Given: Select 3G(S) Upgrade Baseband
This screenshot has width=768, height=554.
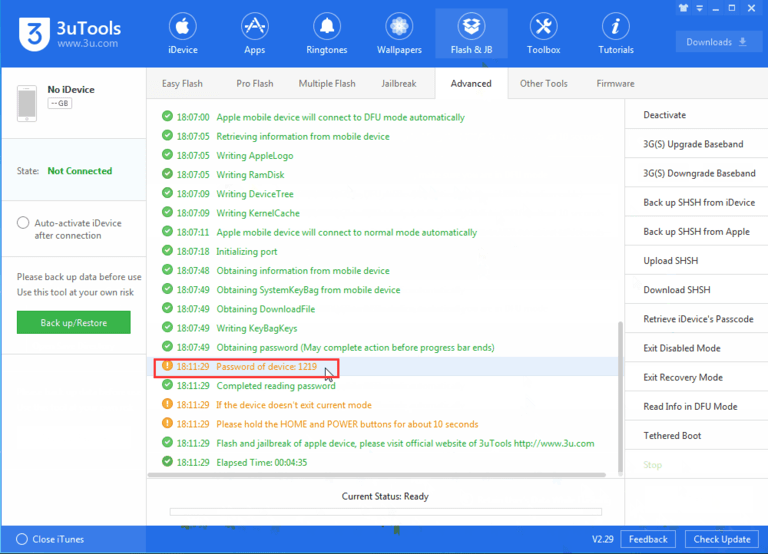Looking at the screenshot, I should click(x=696, y=144).
